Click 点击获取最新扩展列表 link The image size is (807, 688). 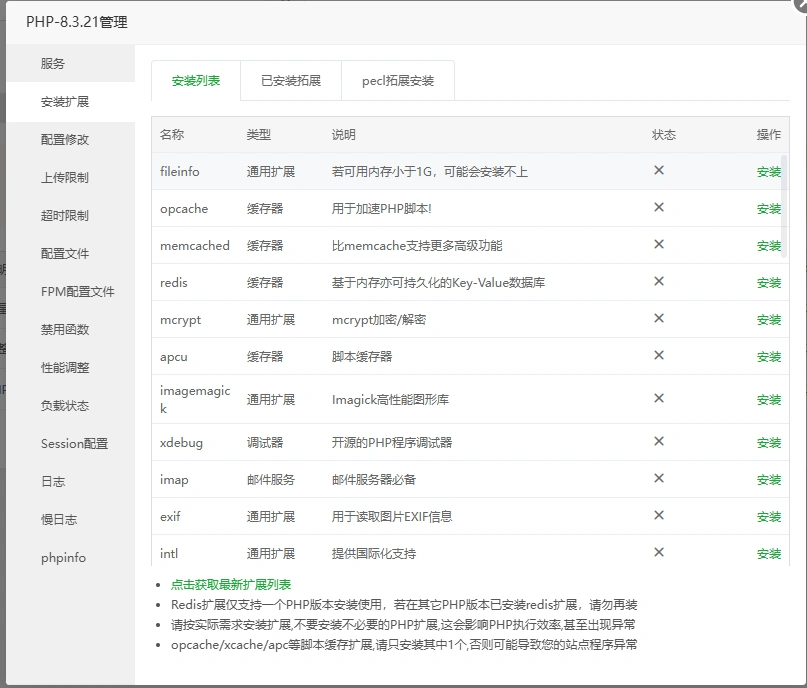pos(231,585)
